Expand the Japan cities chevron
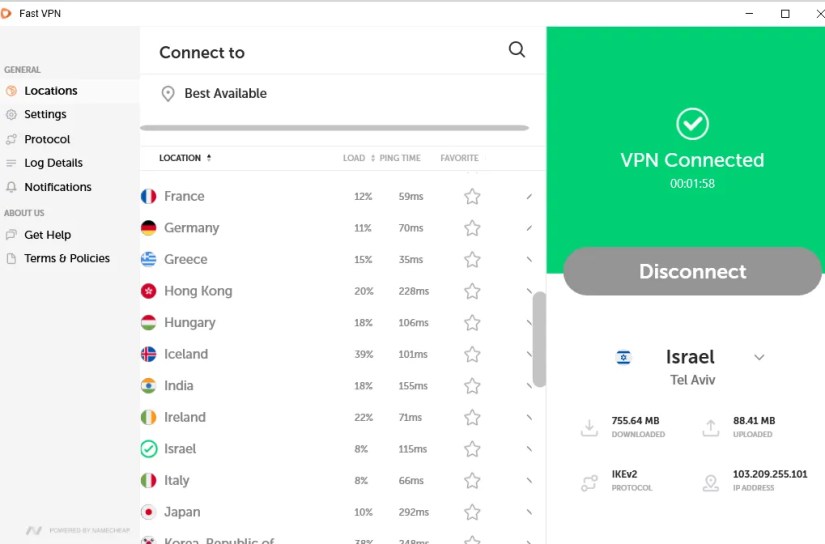This screenshot has height=544, width=825. [529, 512]
